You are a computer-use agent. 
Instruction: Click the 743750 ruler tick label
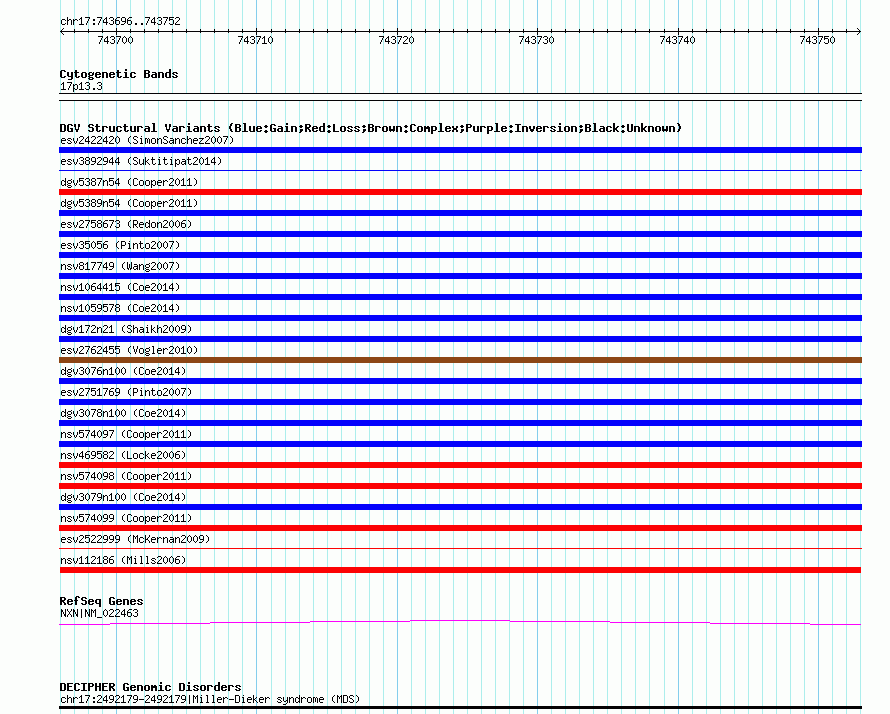click(x=817, y=40)
